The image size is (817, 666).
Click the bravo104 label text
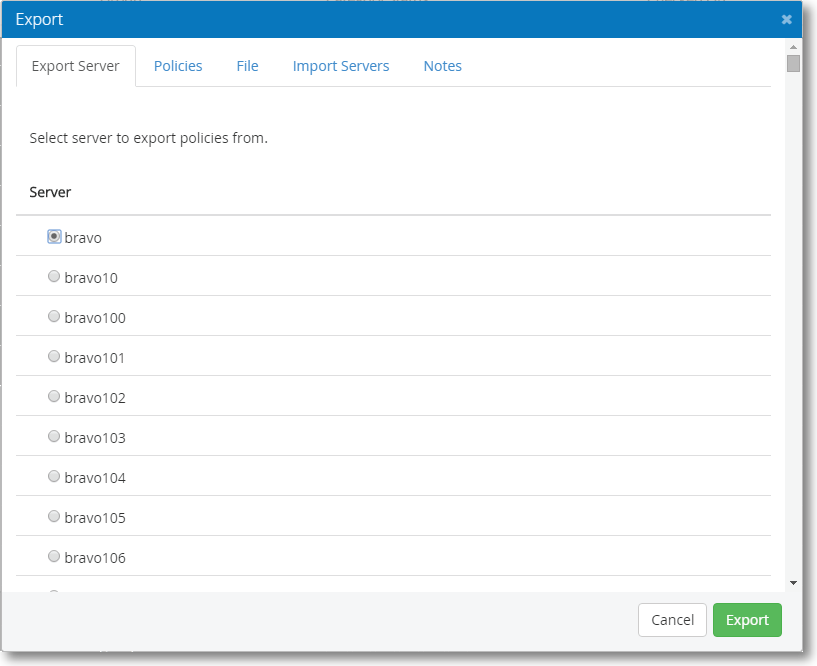coord(95,478)
